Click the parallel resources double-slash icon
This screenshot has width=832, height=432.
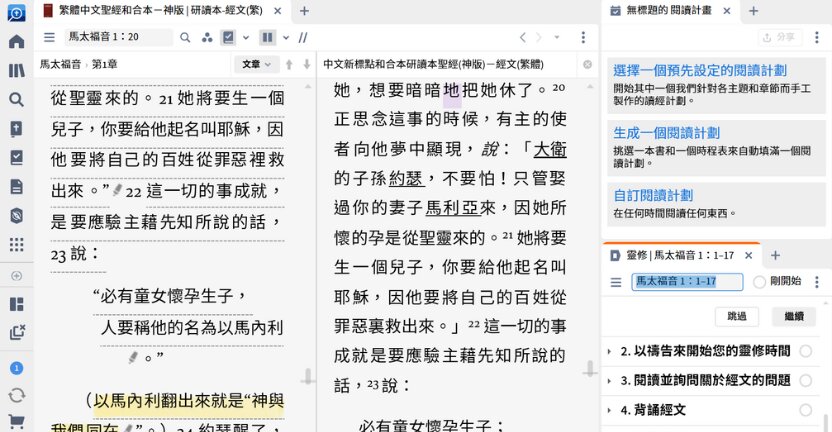point(303,37)
